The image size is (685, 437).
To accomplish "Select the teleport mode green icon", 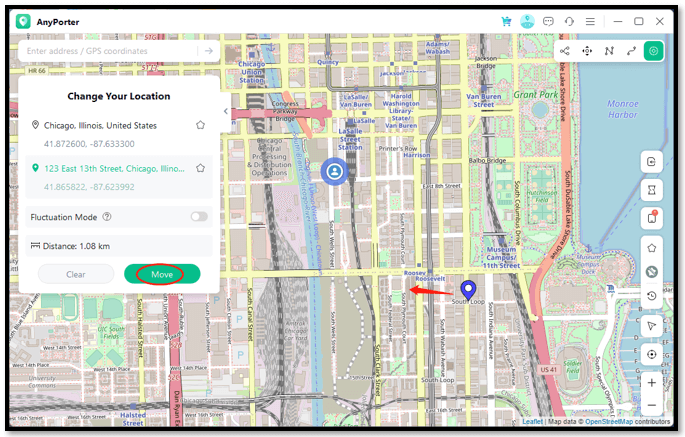I will point(654,51).
